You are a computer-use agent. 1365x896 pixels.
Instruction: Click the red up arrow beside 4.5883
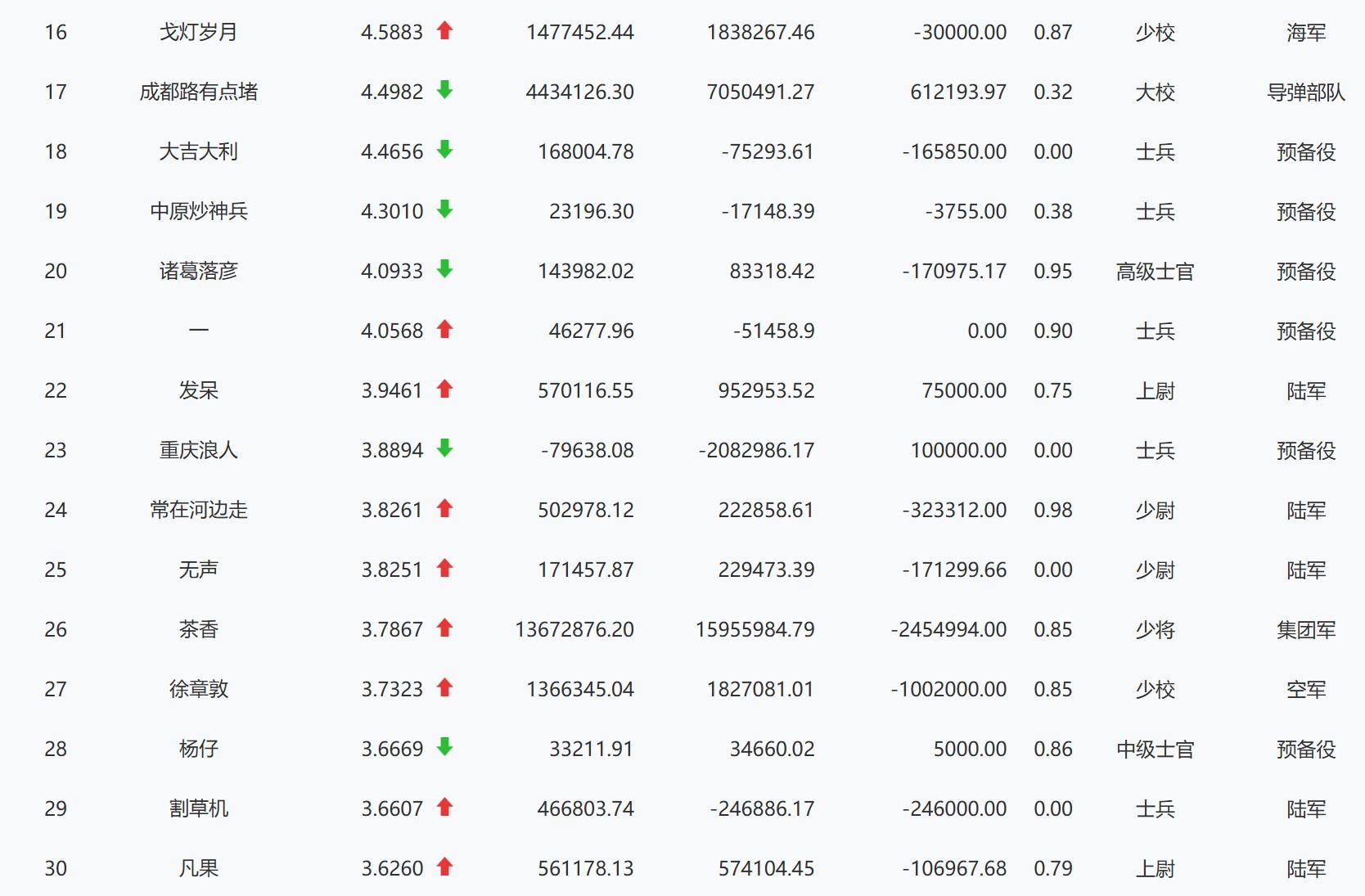coord(444,31)
